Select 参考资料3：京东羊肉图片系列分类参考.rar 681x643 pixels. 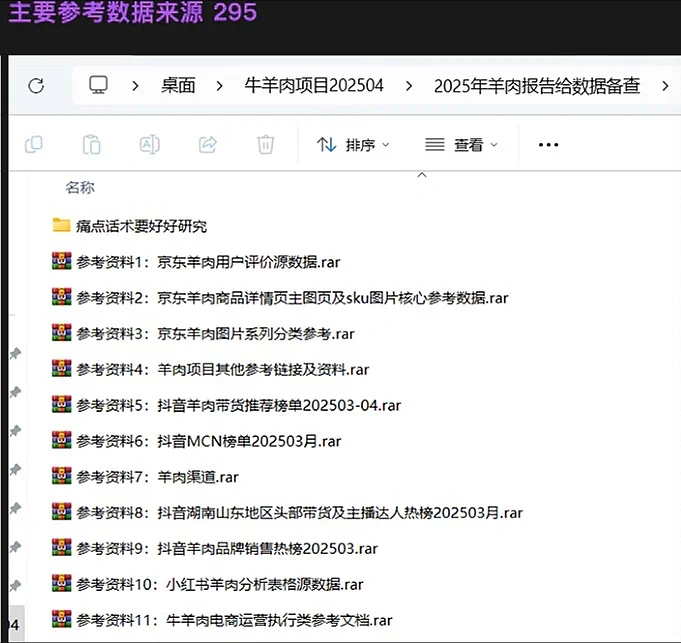(x=215, y=334)
